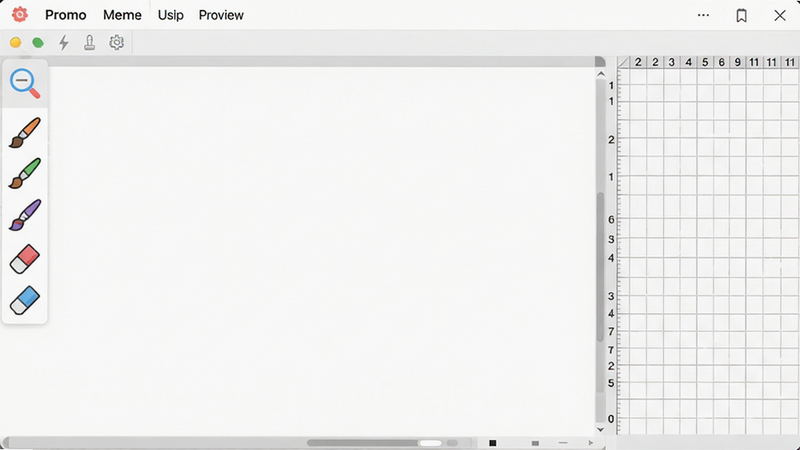Open the three-dots more options menu
Screen dimensions: 800x450
[703, 15]
